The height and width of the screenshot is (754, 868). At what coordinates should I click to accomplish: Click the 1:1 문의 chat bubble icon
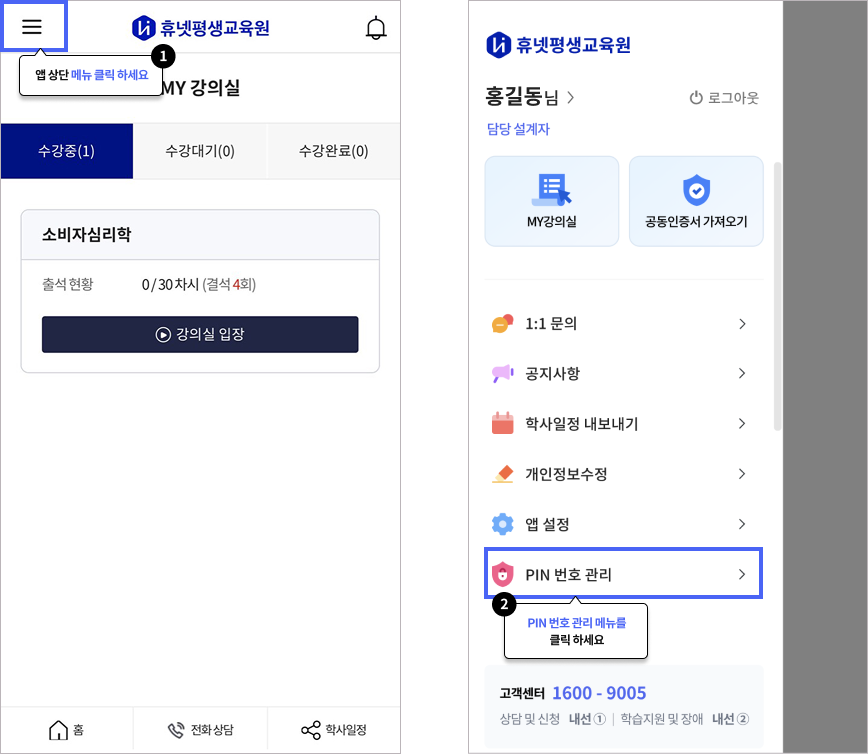pos(502,324)
